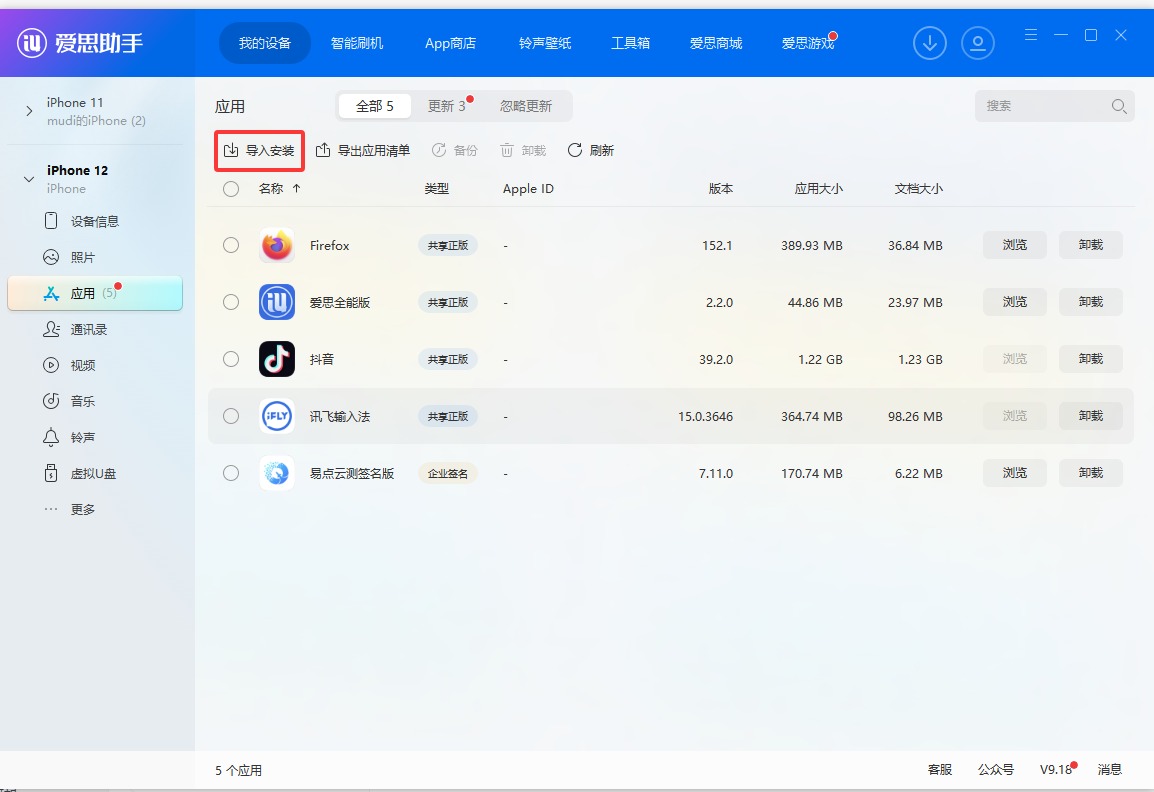Select the 易点云测签名版 row checkbox
This screenshot has width=1154, height=792.
coord(231,473)
